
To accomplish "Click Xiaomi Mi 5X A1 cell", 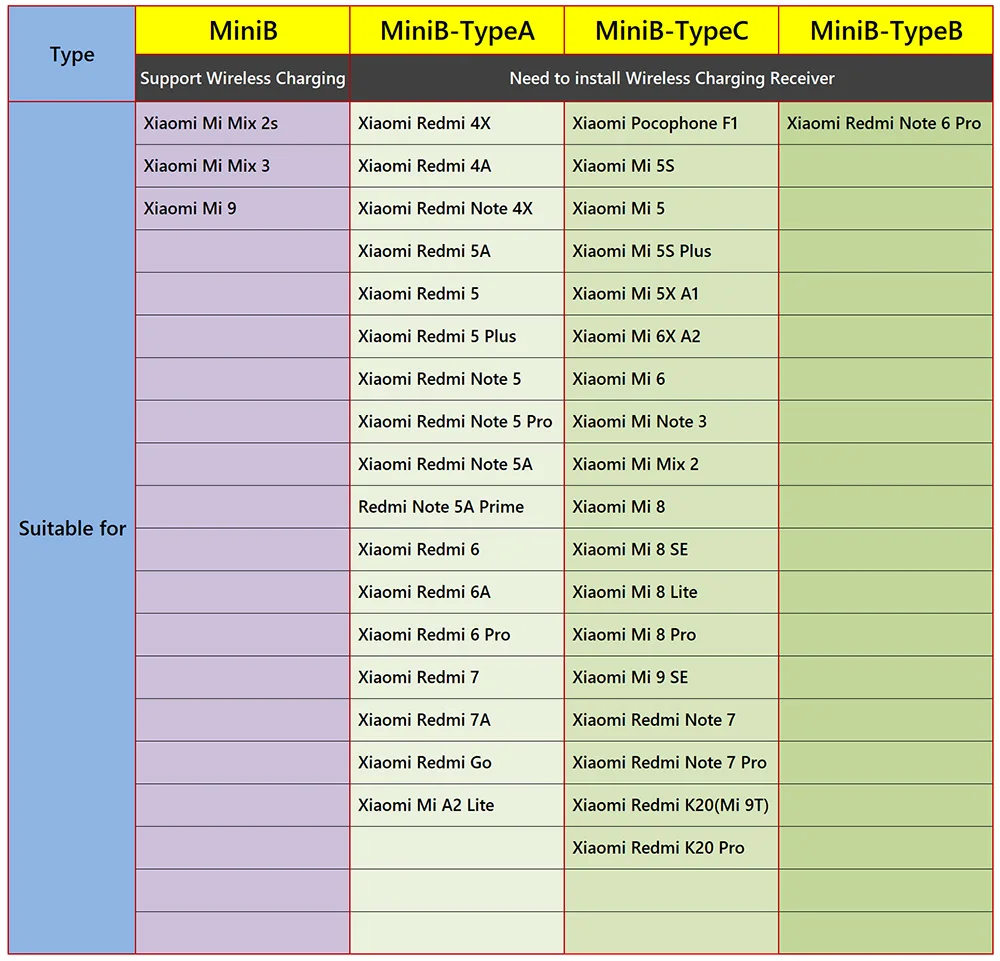I will point(671,294).
